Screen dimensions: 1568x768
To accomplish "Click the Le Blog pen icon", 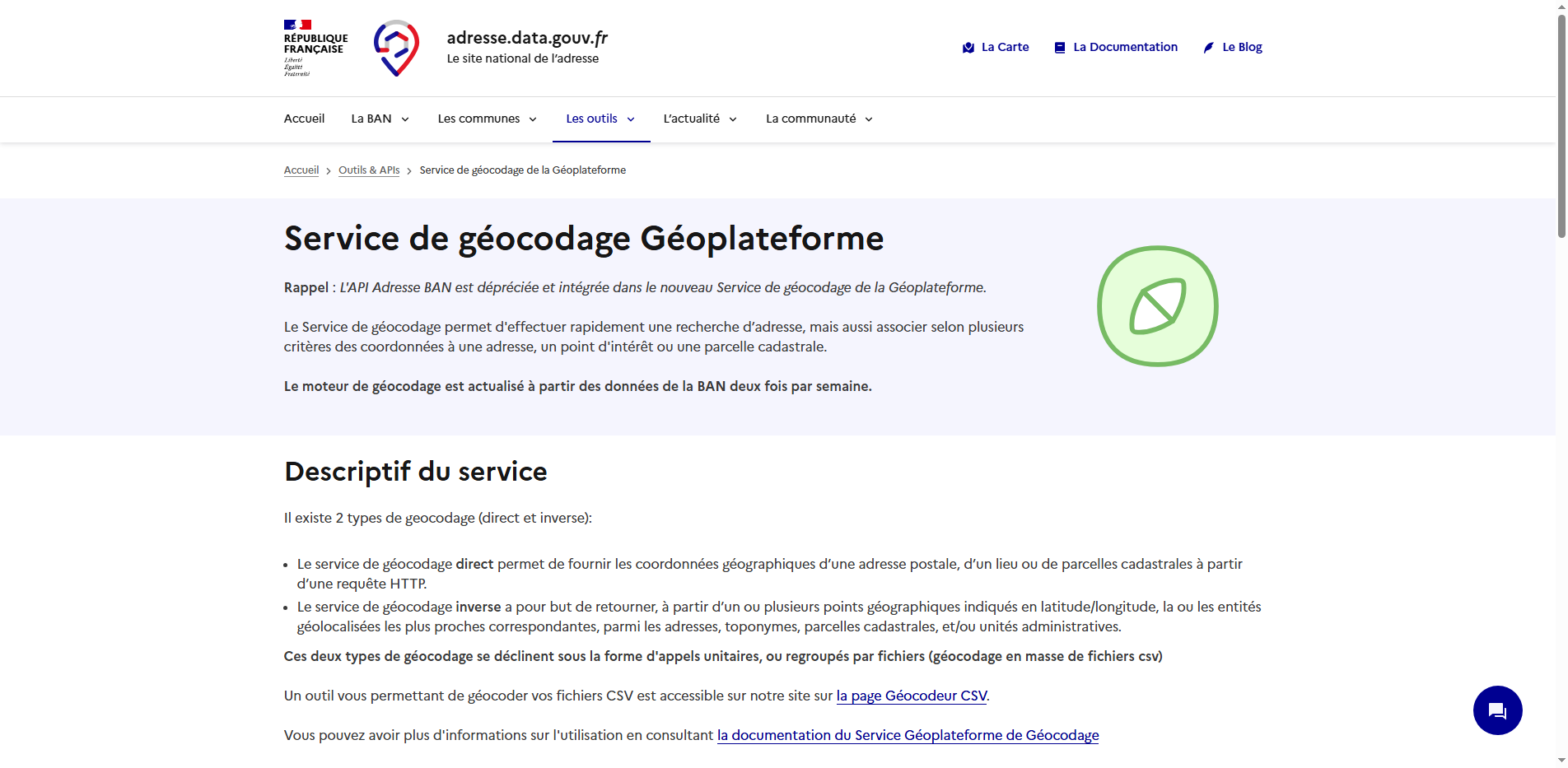I will (x=1207, y=47).
